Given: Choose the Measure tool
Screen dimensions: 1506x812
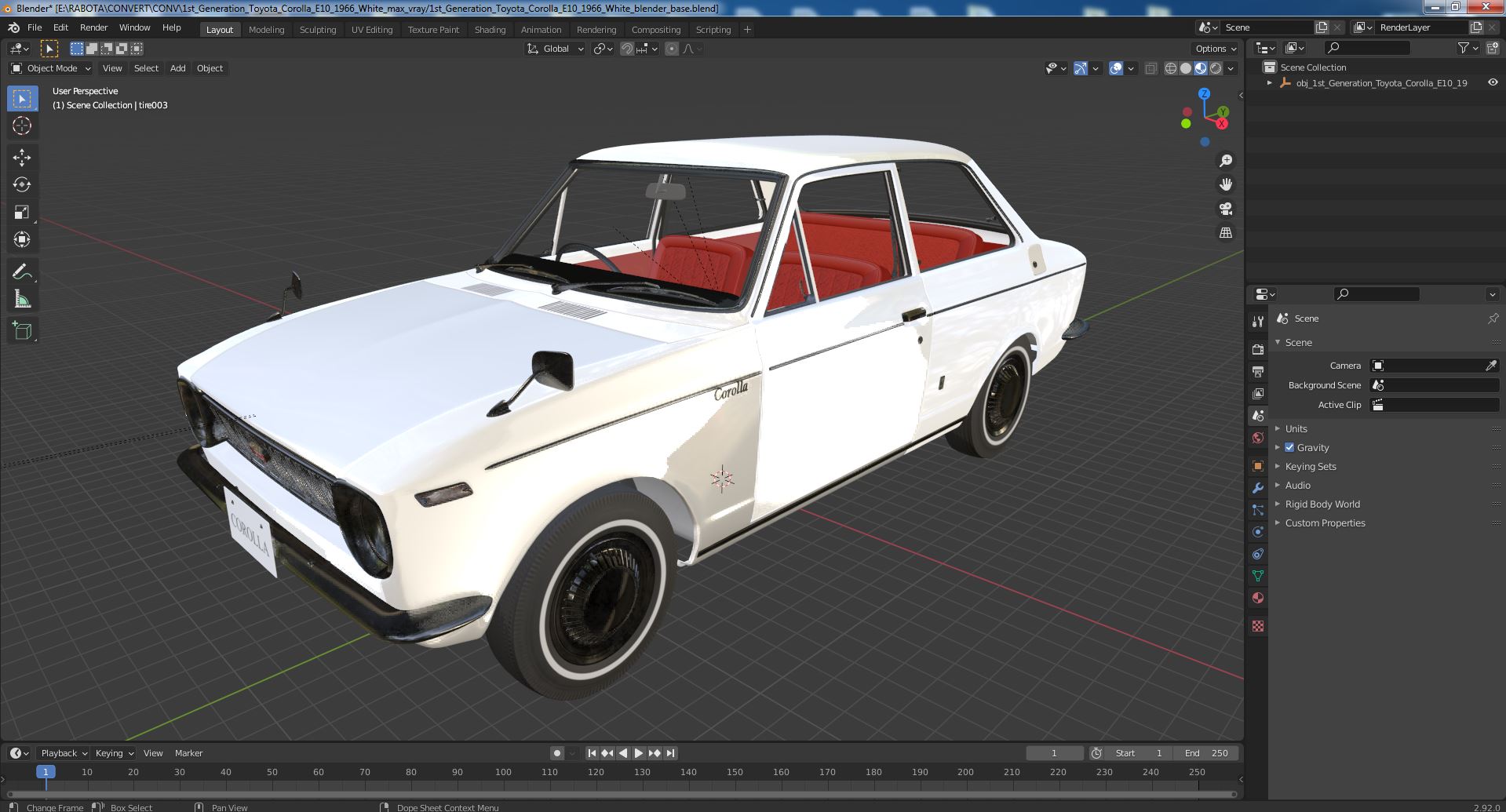Looking at the screenshot, I should point(22,299).
